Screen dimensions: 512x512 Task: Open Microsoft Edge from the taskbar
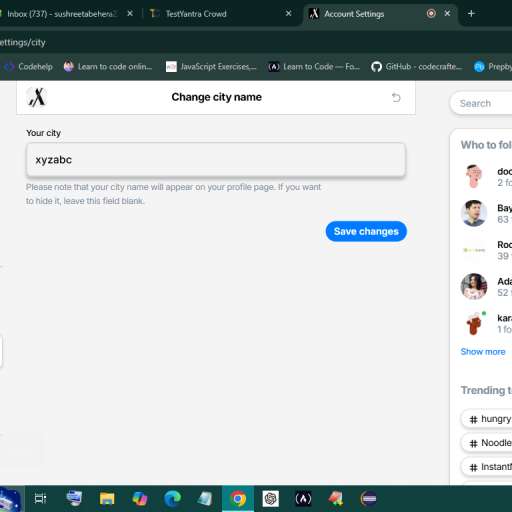pos(172,499)
